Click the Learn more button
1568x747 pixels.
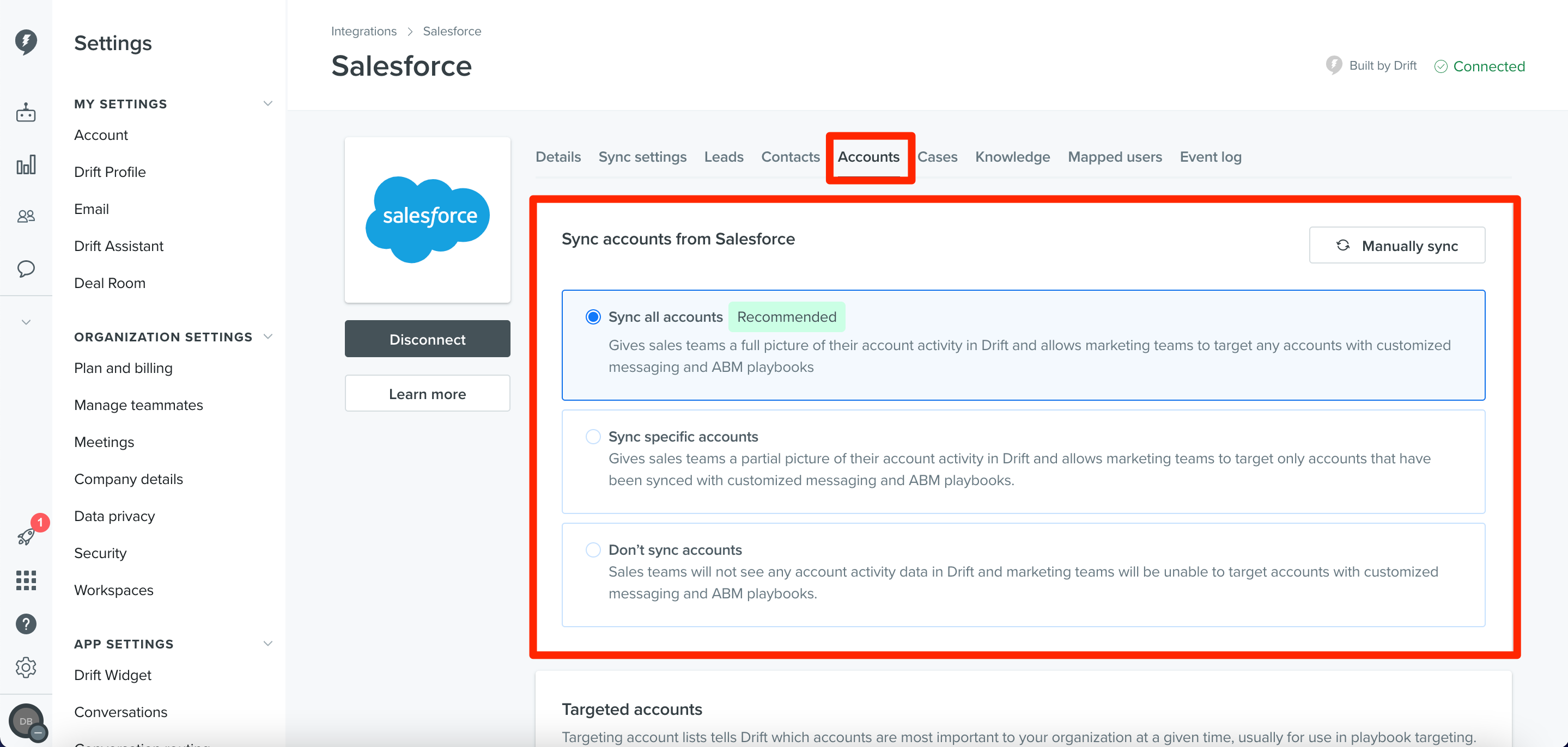click(427, 394)
